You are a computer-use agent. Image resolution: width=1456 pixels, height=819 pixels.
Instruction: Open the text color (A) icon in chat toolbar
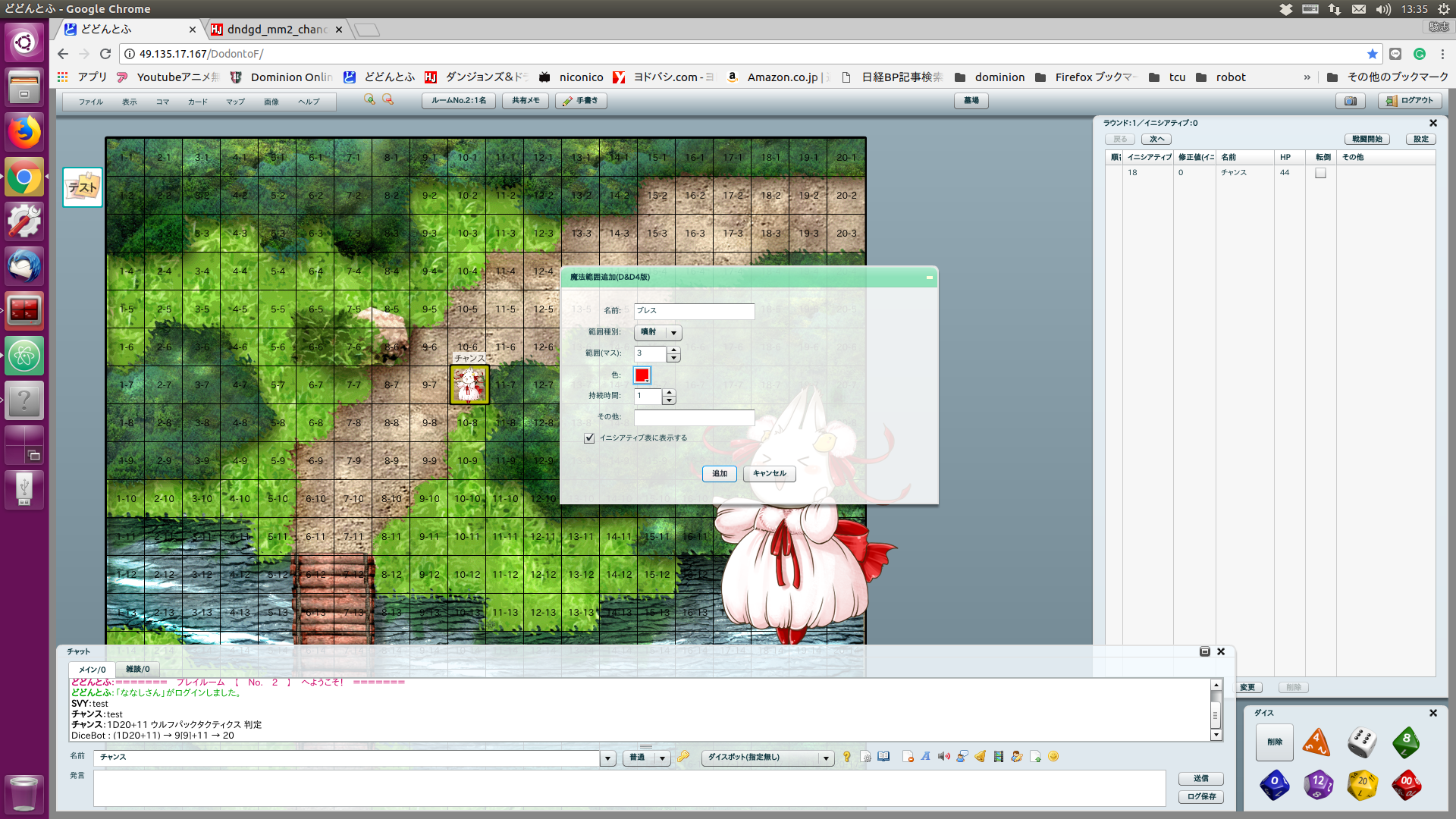pyautogui.click(x=925, y=757)
